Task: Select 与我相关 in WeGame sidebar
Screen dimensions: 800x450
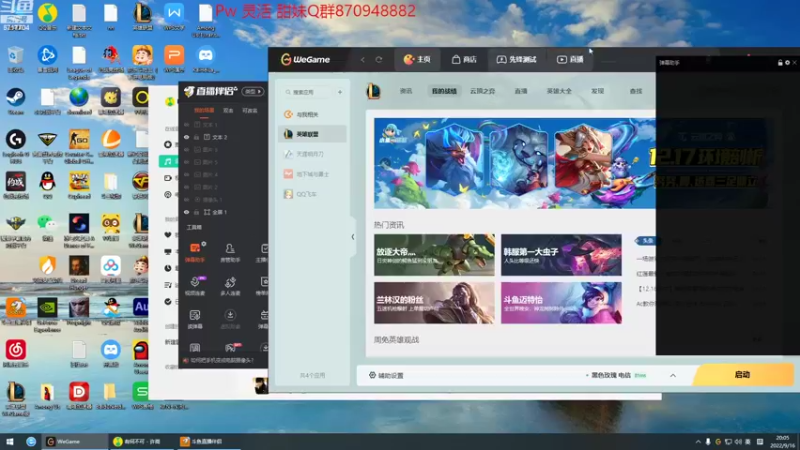Action: (x=312, y=114)
